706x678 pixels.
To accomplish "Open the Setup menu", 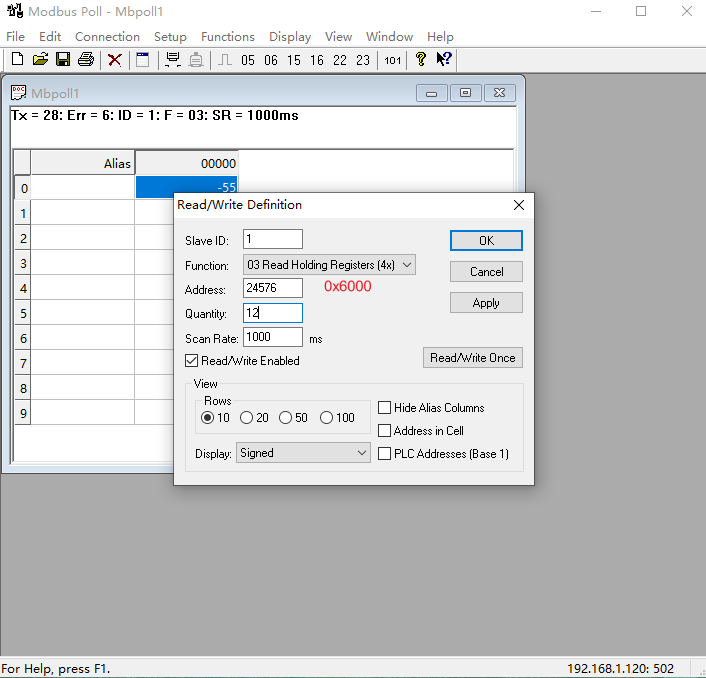I will coord(170,36).
